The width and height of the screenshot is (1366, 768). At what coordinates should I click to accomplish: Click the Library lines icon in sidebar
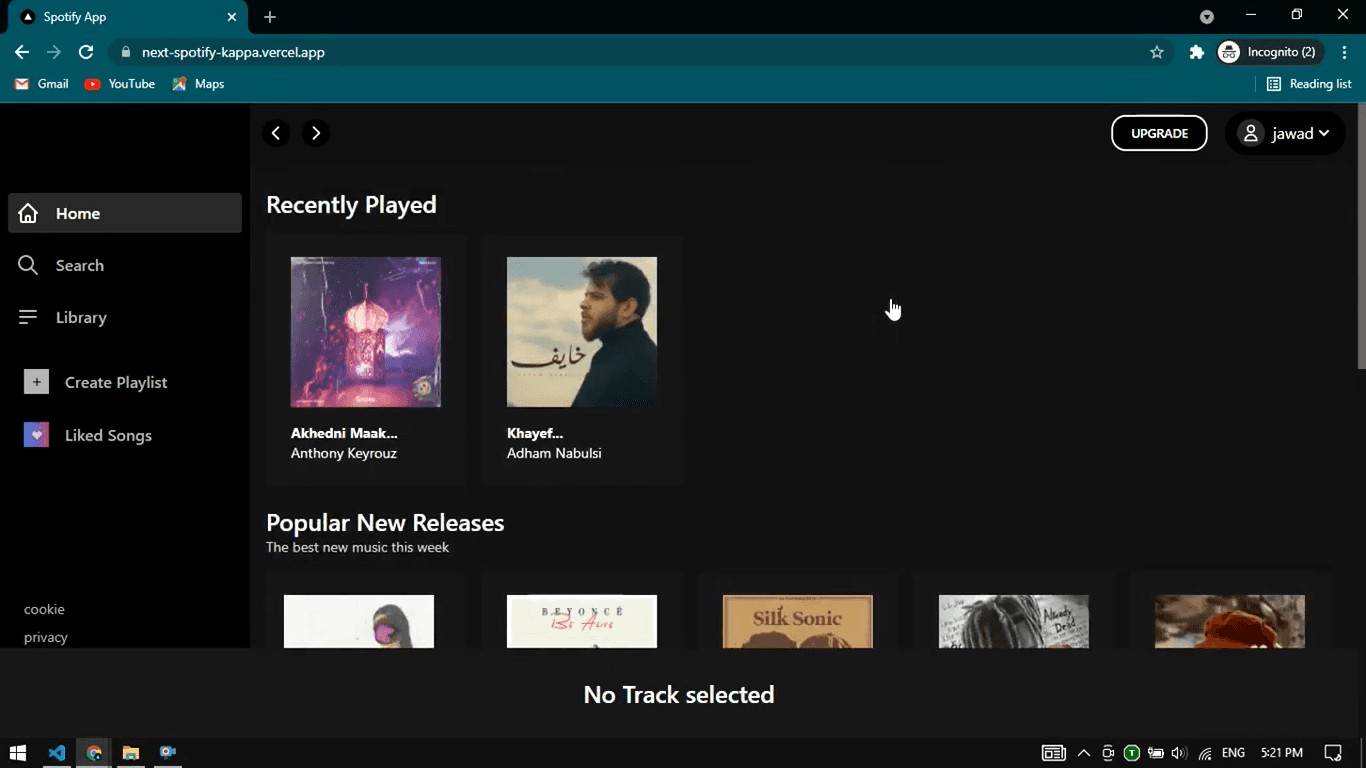tap(28, 317)
